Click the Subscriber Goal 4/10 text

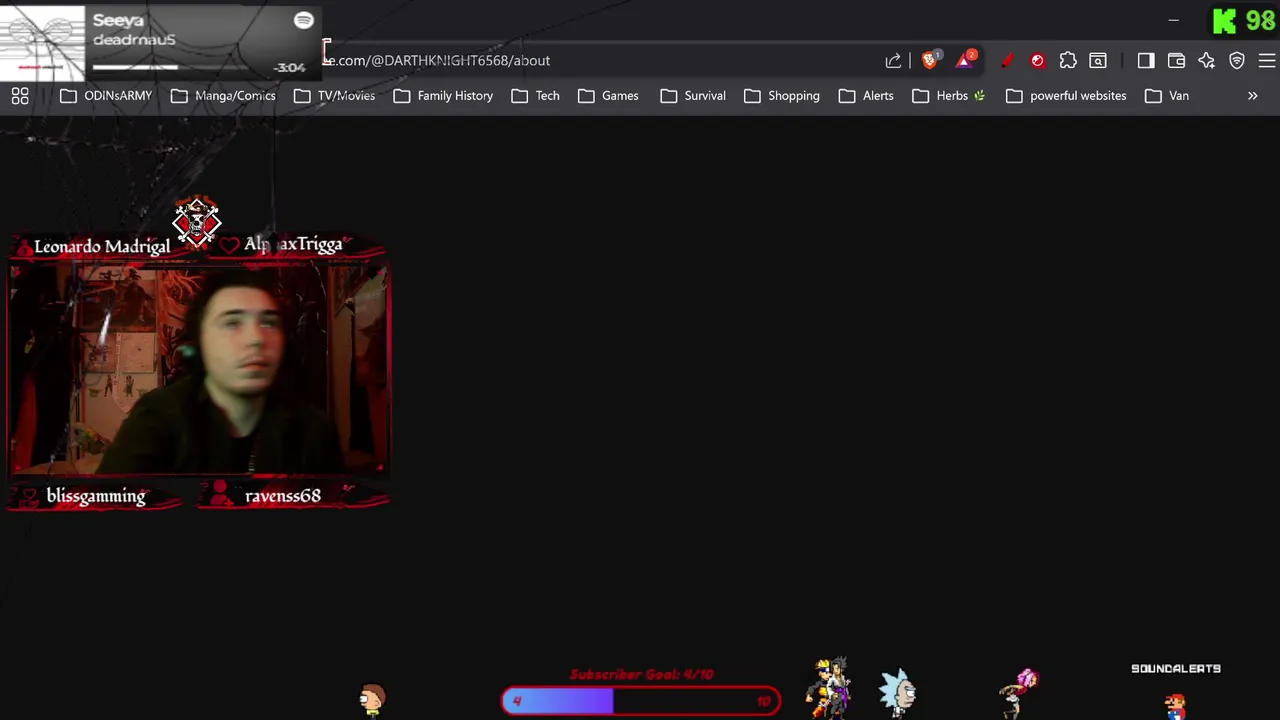[x=641, y=675]
